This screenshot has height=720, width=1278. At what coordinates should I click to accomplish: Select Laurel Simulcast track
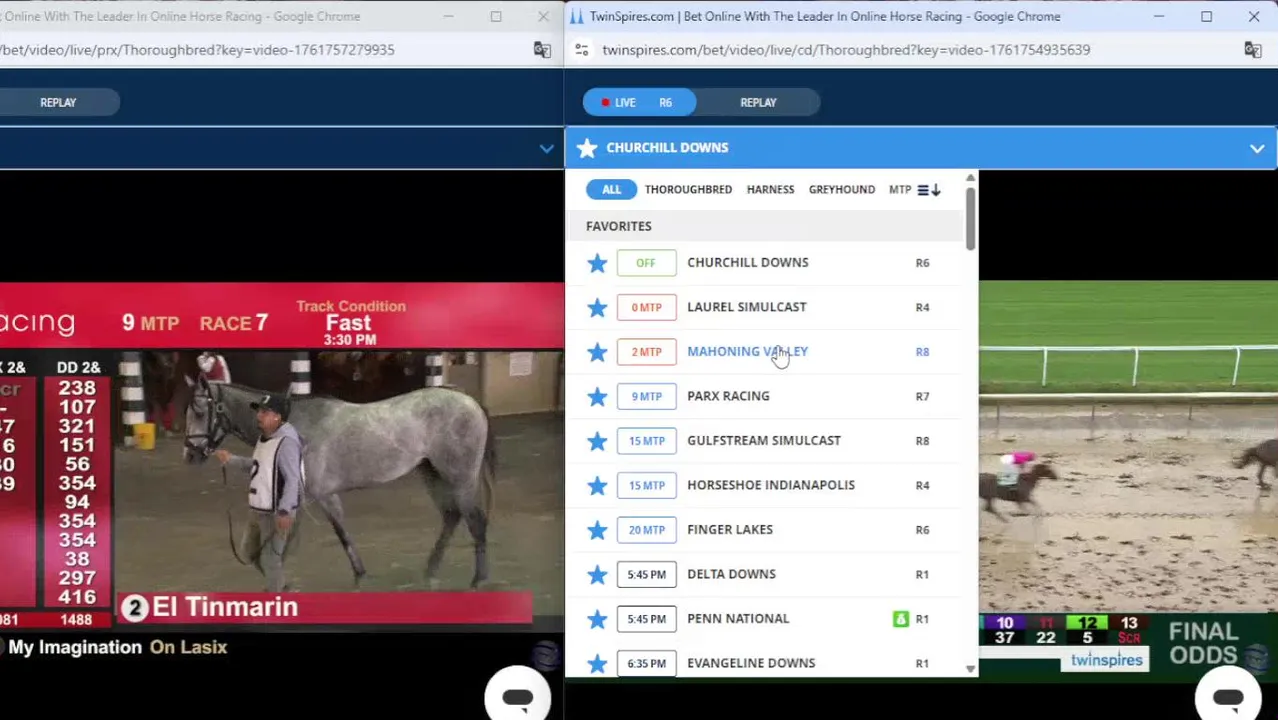pos(746,307)
